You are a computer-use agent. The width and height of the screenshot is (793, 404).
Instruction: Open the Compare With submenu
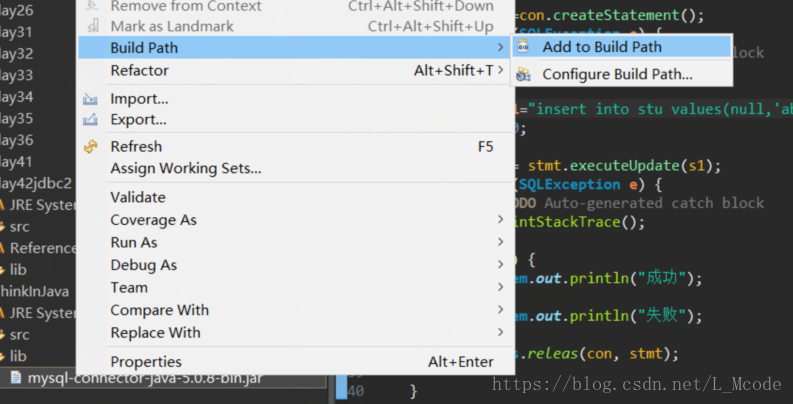[295, 310]
